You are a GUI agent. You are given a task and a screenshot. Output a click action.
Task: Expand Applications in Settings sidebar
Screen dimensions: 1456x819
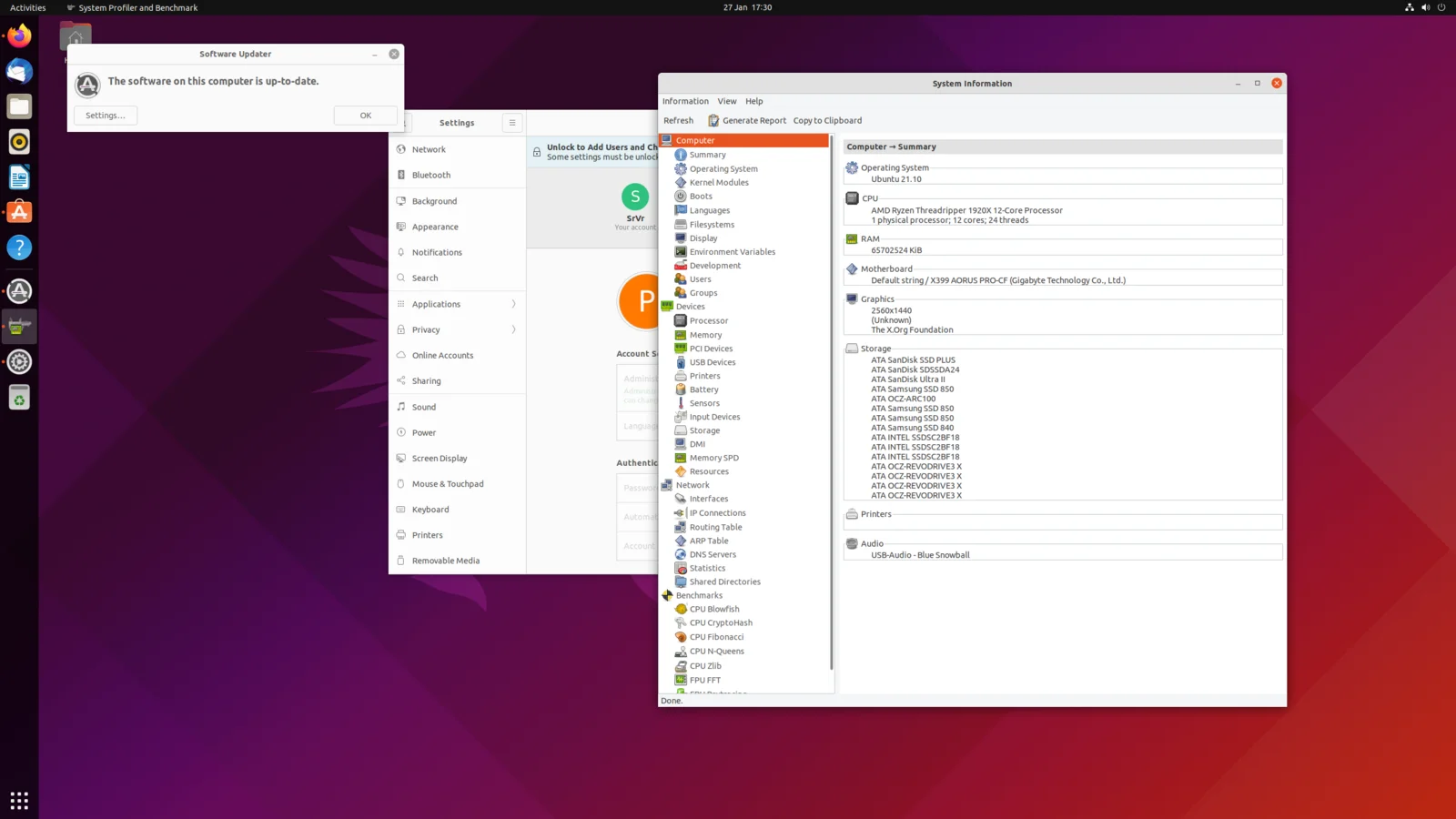click(458, 304)
